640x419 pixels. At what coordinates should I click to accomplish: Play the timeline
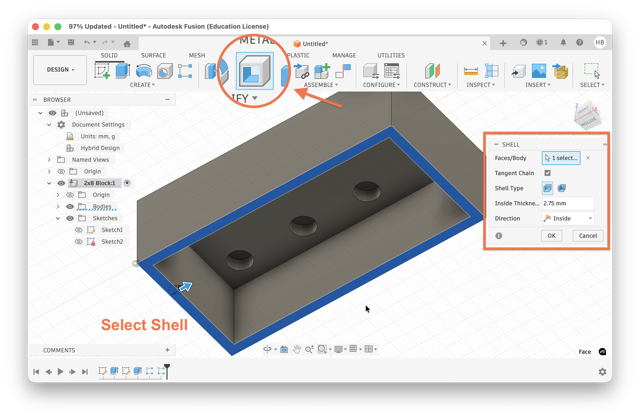coord(60,371)
